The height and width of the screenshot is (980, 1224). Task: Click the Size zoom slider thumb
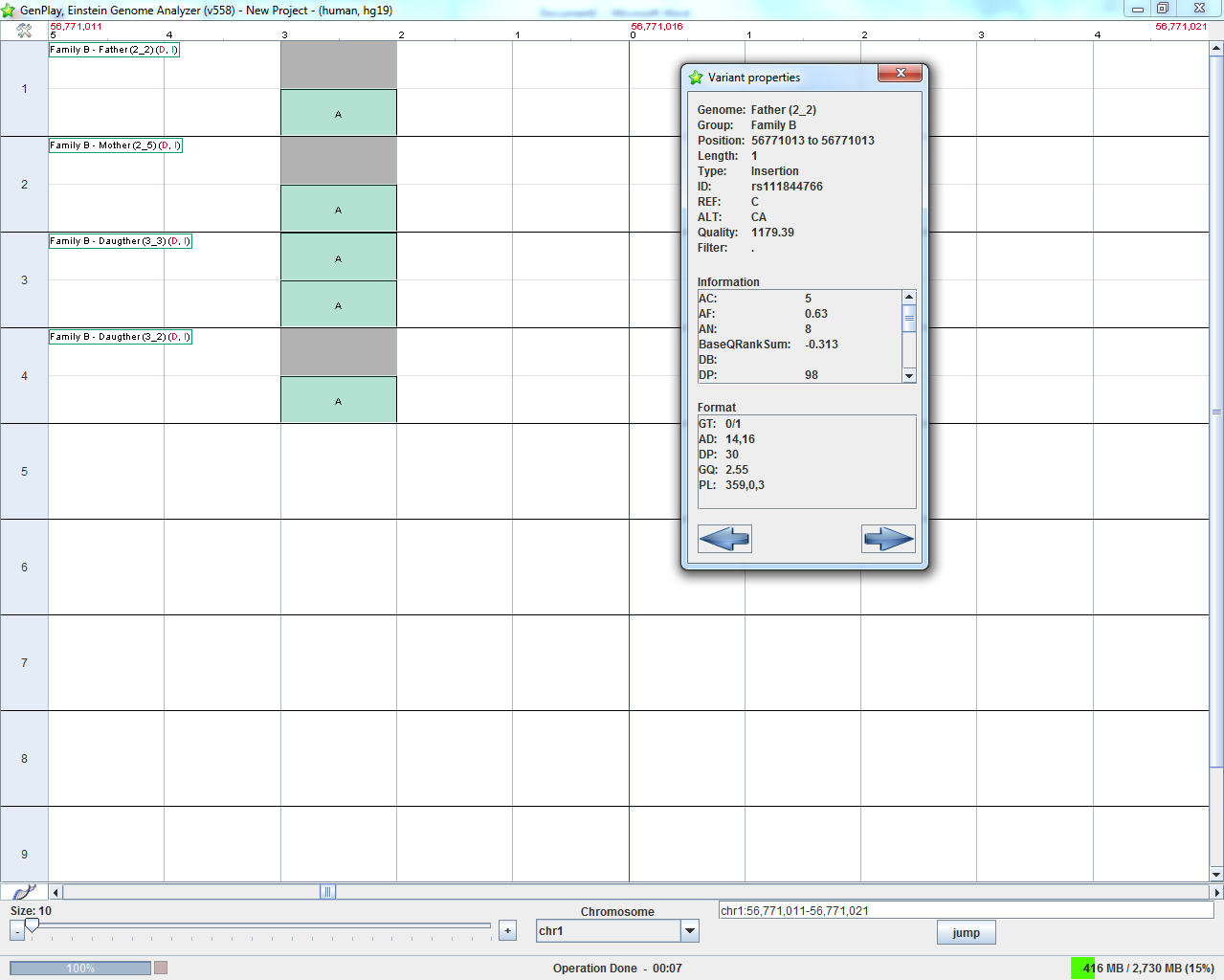[32, 925]
